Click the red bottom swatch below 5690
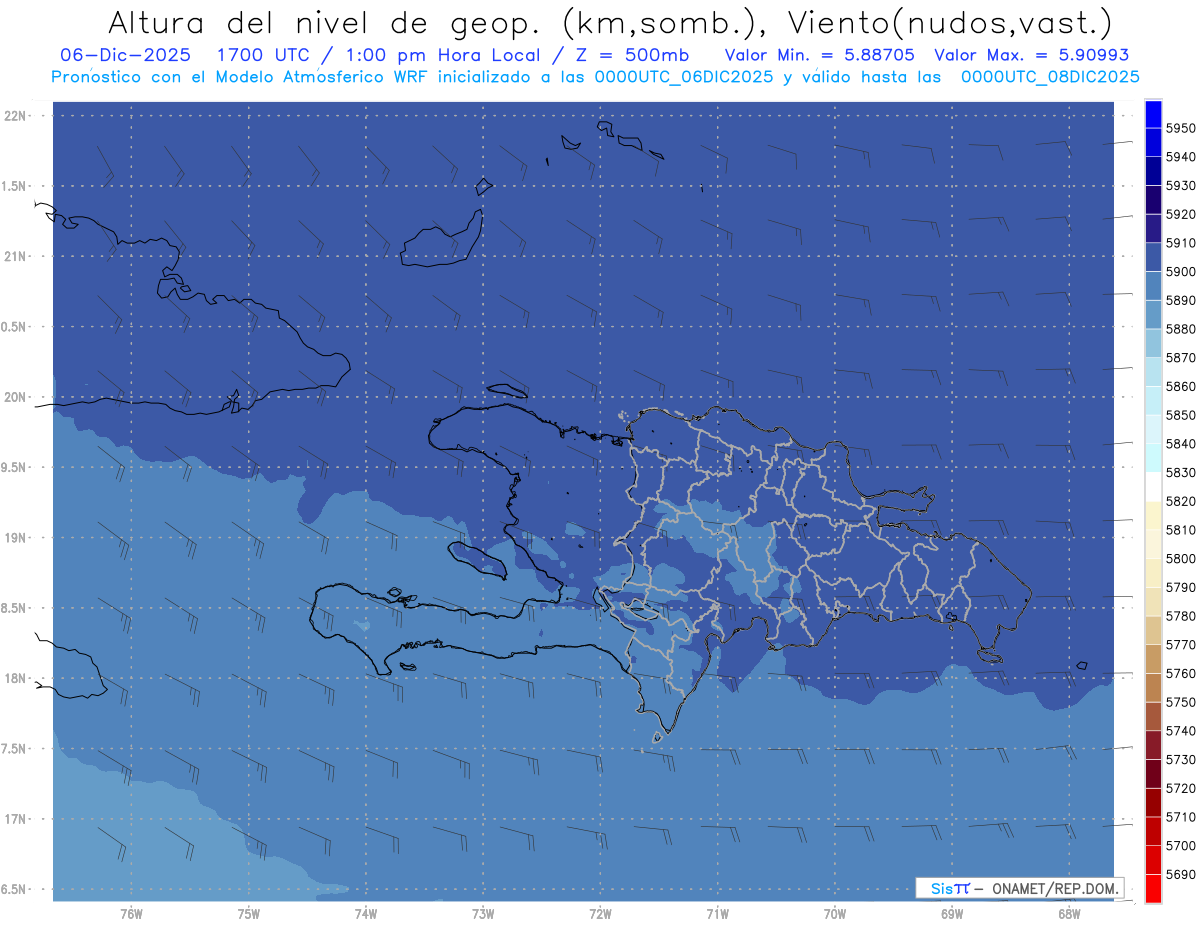The image size is (1200, 927). pyautogui.click(x=1153, y=888)
